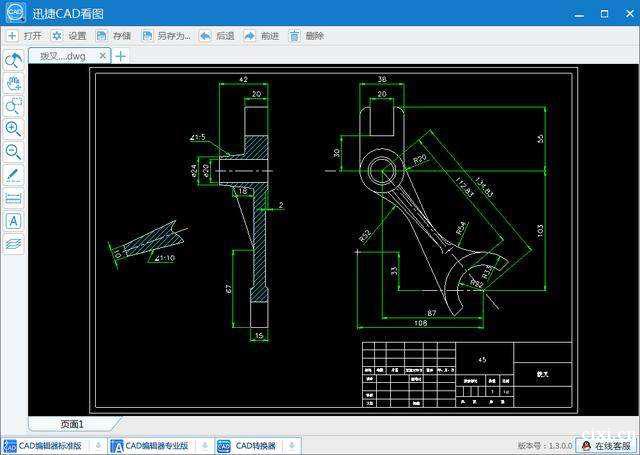Add a new tab with plus button
Viewport: 640px width, 455px height.
tap(121, 56)
